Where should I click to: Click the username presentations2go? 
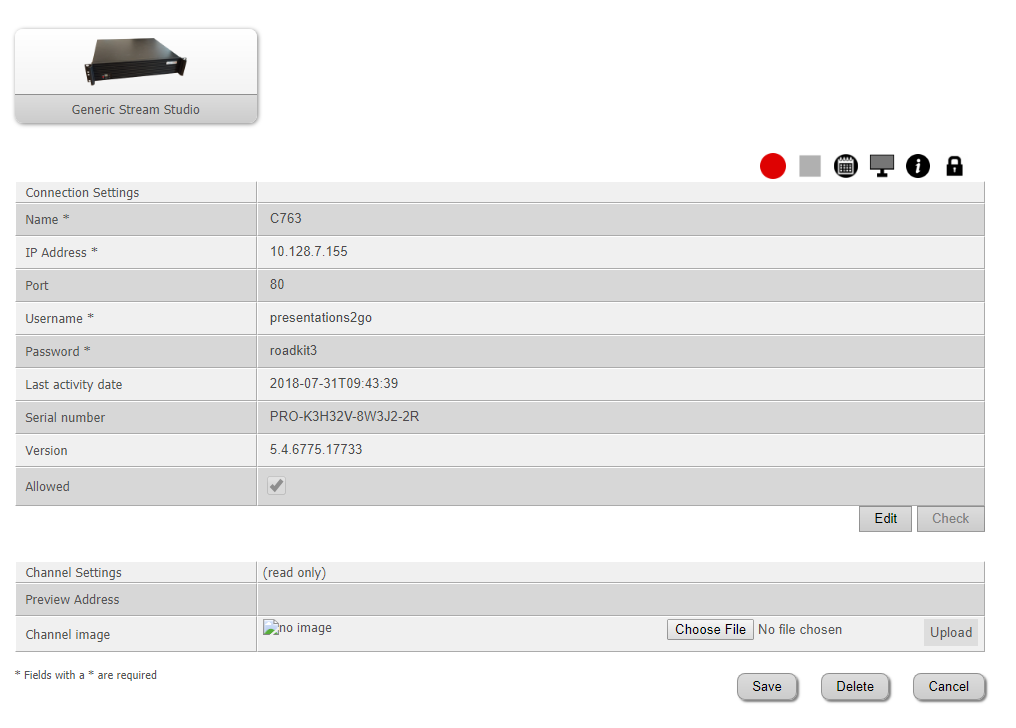click(321, 317)
